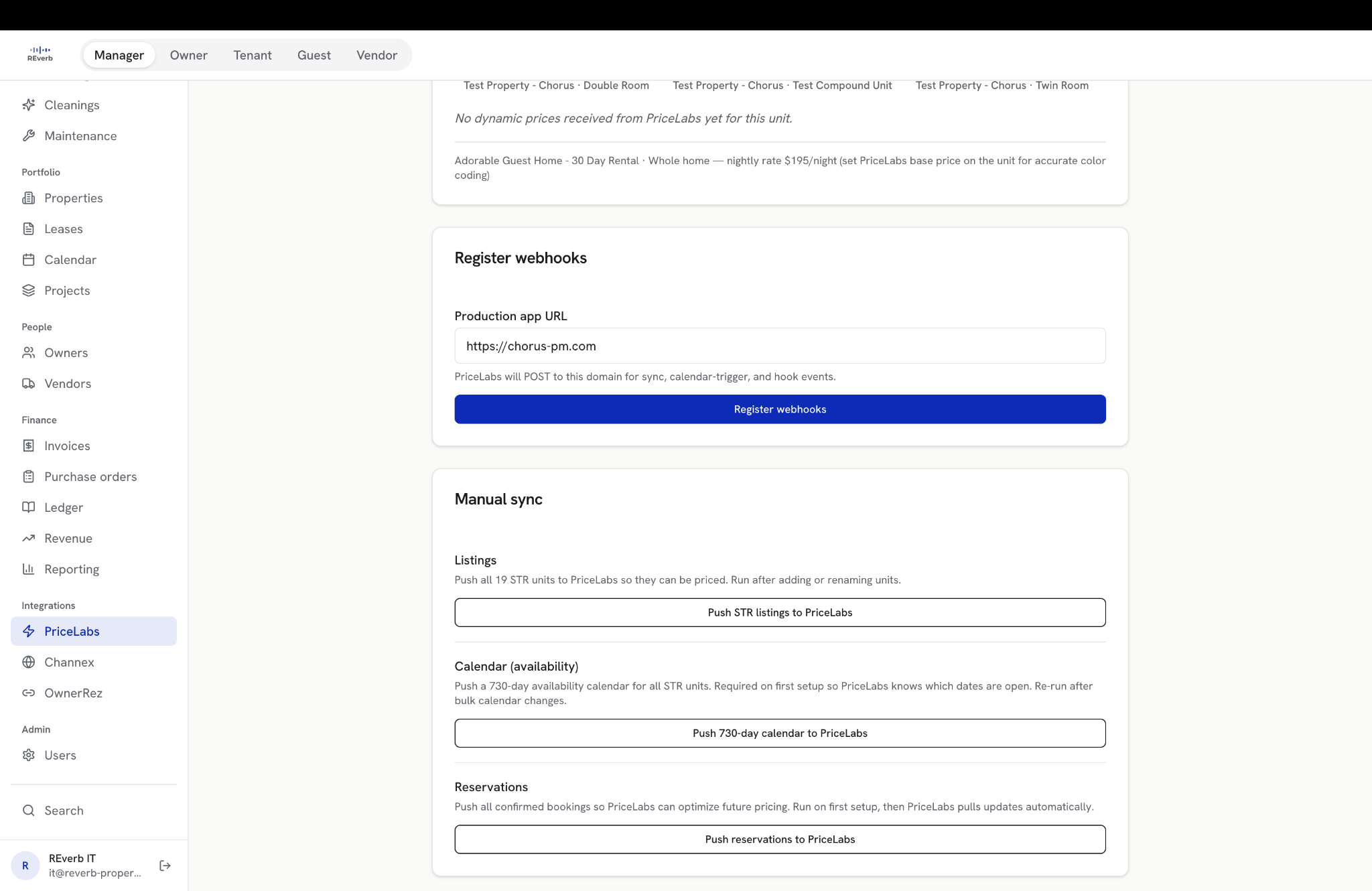Click Push 730-day calendar to PriceLabs
1372x891 pixels.
780,733
